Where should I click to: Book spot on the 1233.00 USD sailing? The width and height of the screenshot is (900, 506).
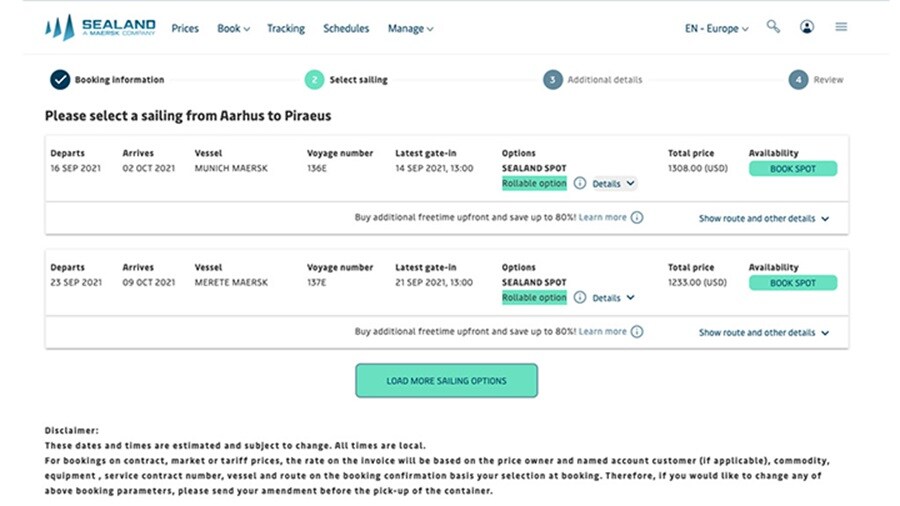click(x=792, y=283)
